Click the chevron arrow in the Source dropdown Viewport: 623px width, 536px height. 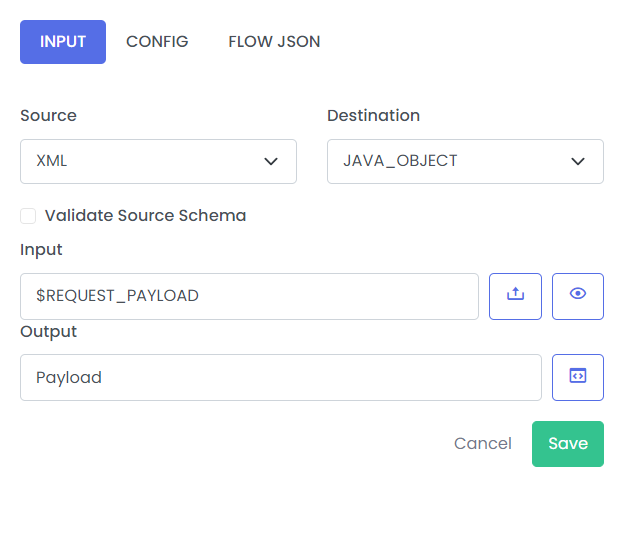point(270,162)
